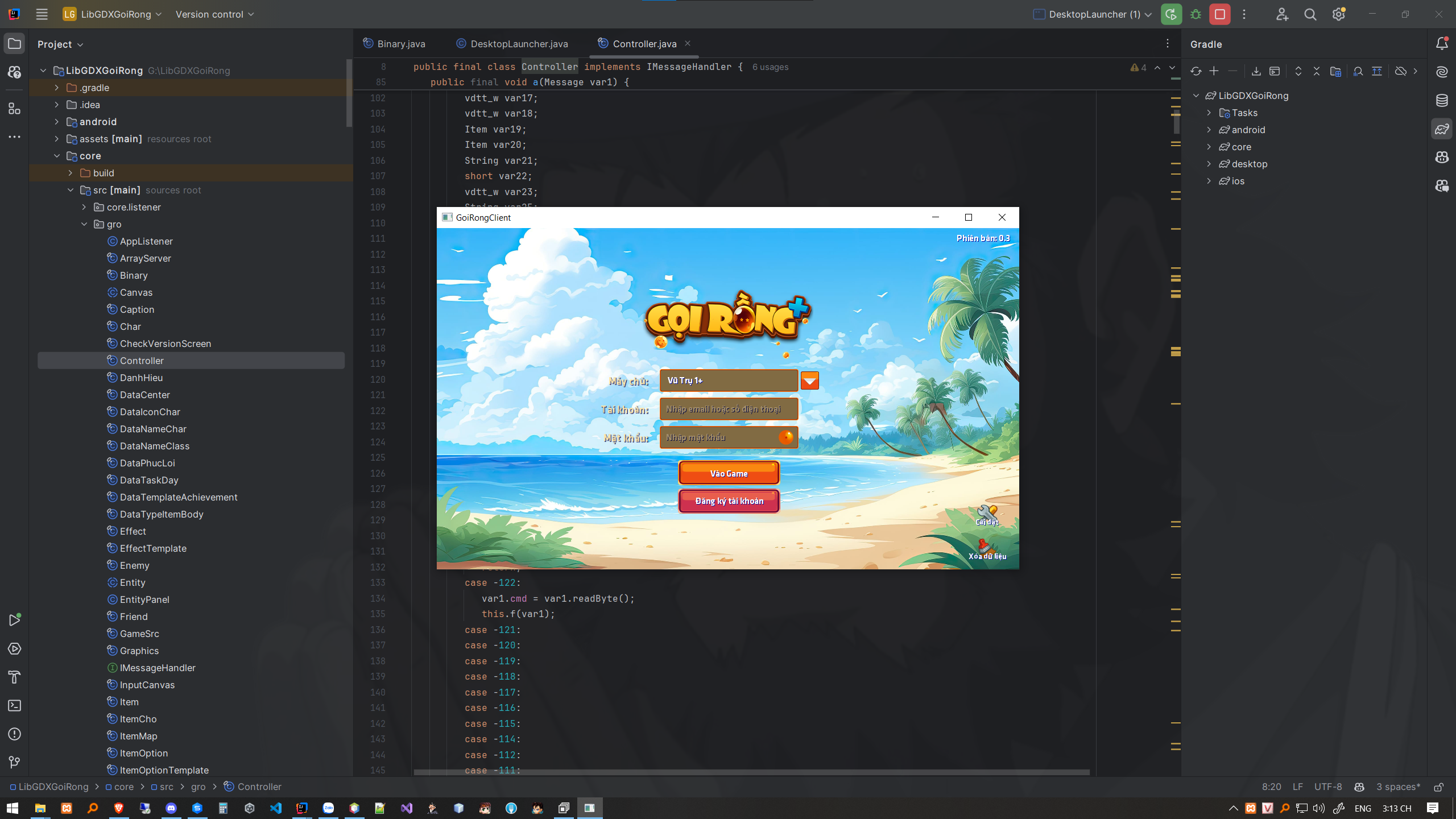Viewport: 1456px width, 819px height.
Task: Open the Database tool window
Action: point(1442,101)
